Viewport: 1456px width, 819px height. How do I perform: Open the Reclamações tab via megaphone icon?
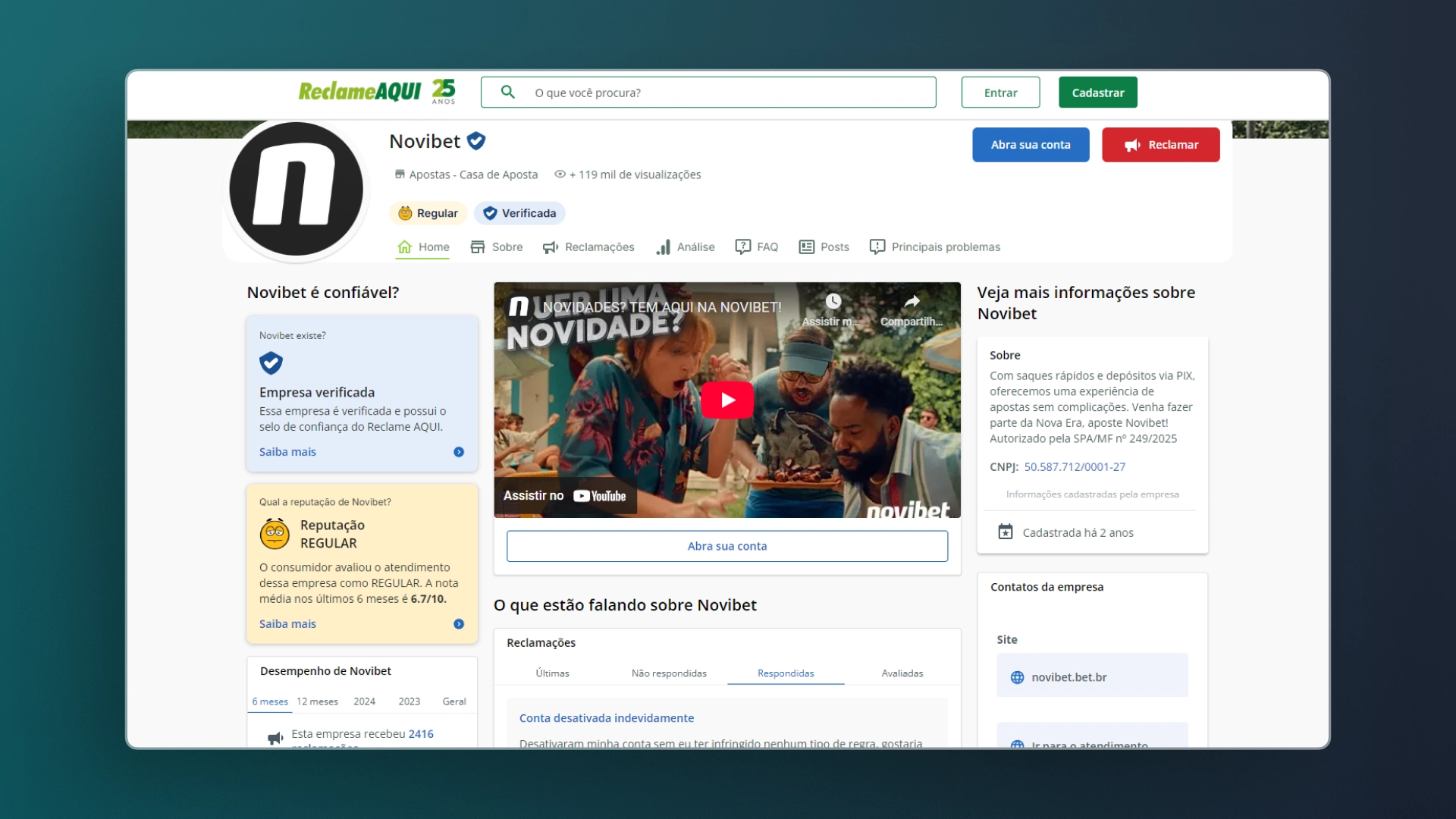550,246
